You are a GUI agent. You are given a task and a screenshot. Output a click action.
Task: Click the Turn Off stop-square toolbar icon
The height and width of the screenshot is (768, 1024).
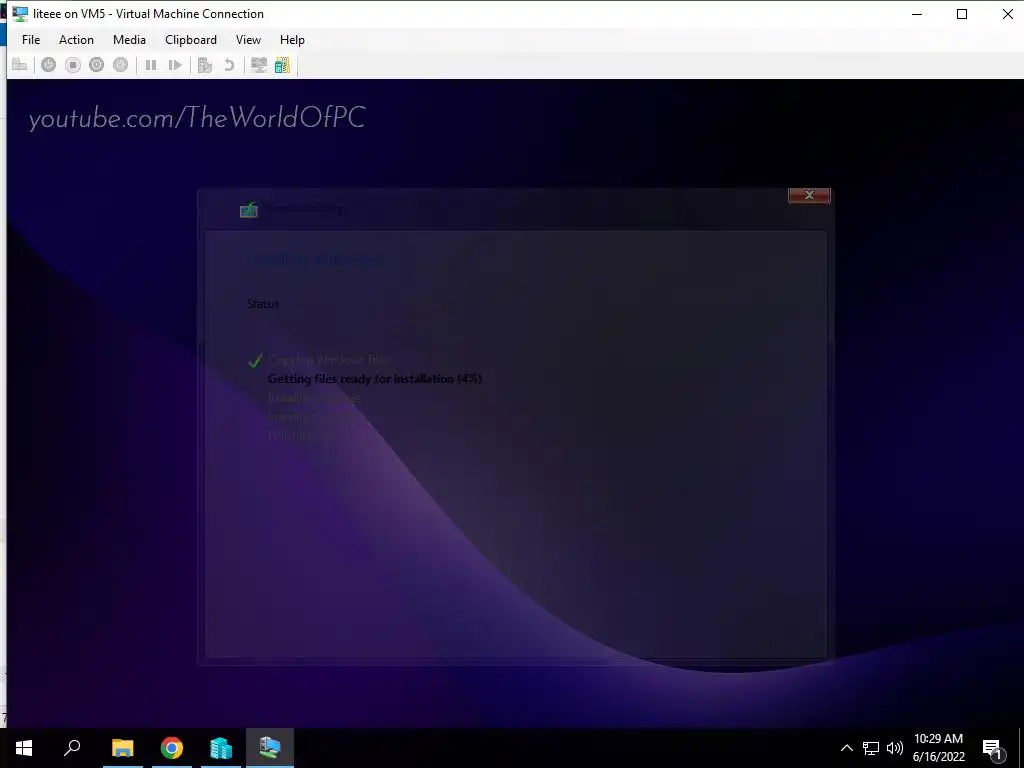coord(72,65)
